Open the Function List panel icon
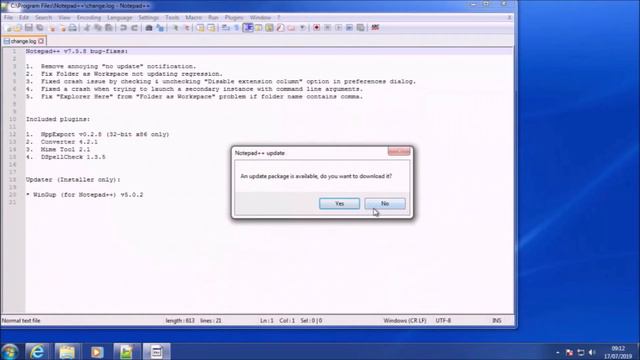 tap(280, 28)
